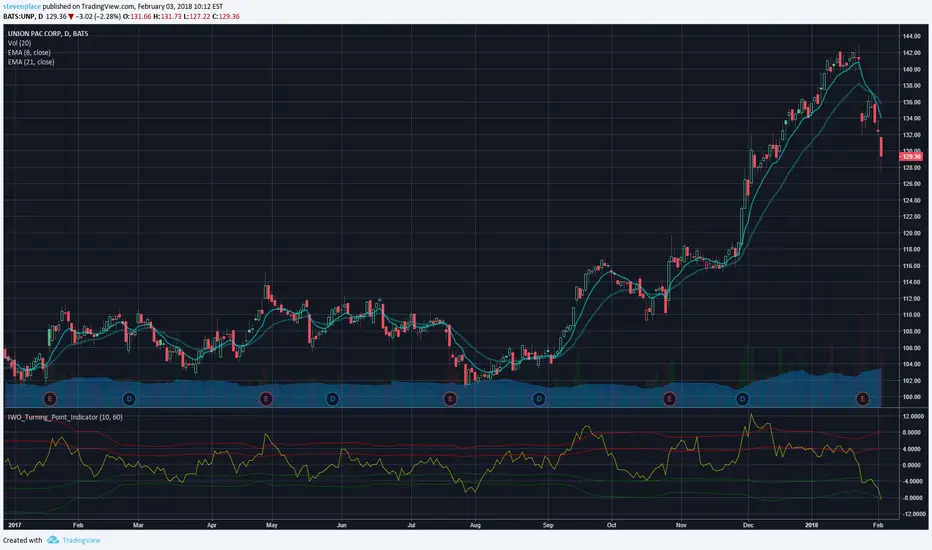Open the stevenplace author profile link
The width and height of the screenshot is (932, 550).
pos(22,7)
